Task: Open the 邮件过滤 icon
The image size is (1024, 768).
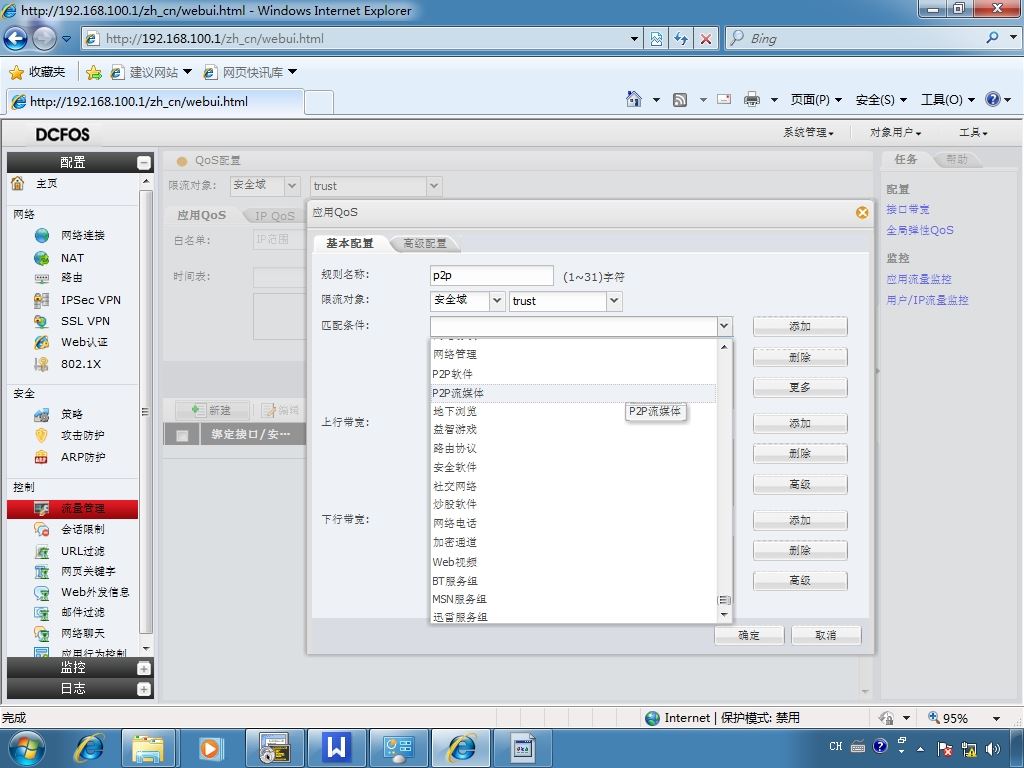Action: point(42,613)
